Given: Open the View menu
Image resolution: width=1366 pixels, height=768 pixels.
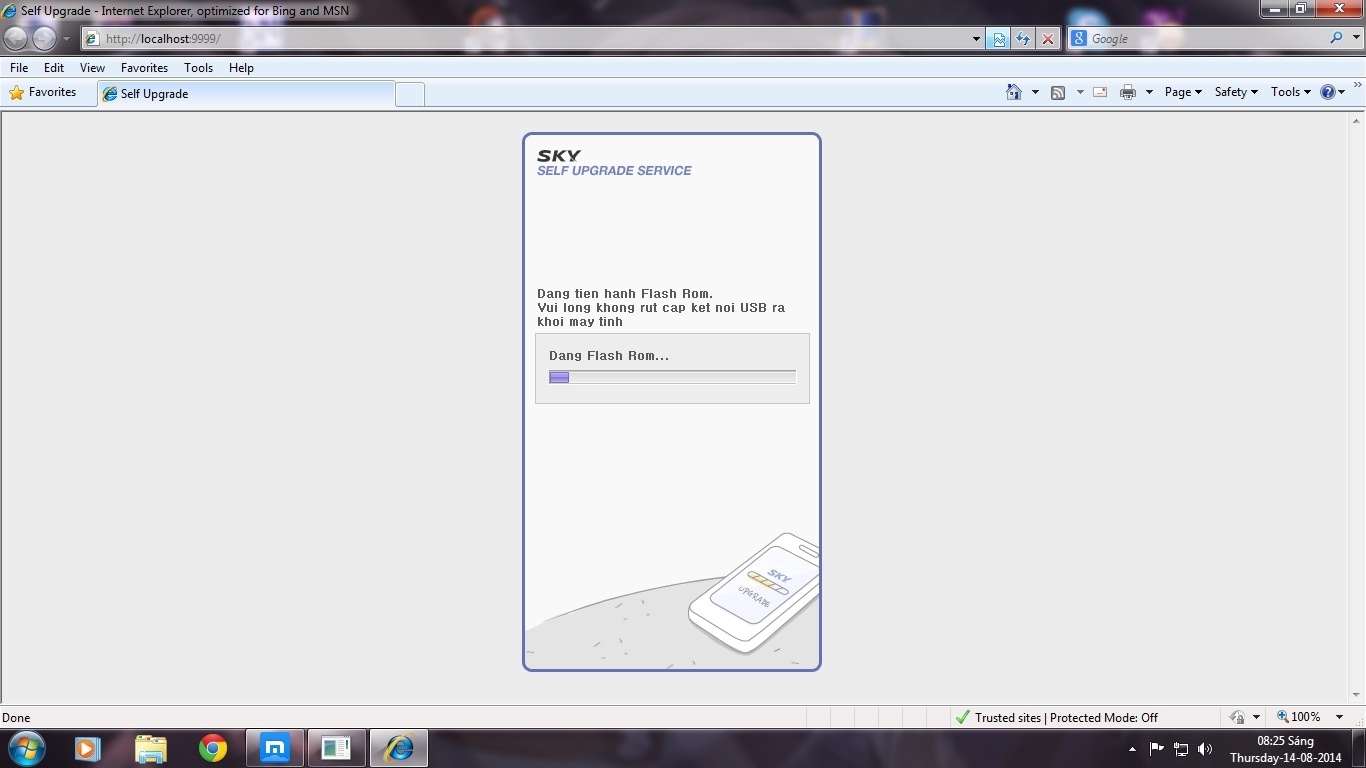Looking at the screenshot, I should pos(92,68).
